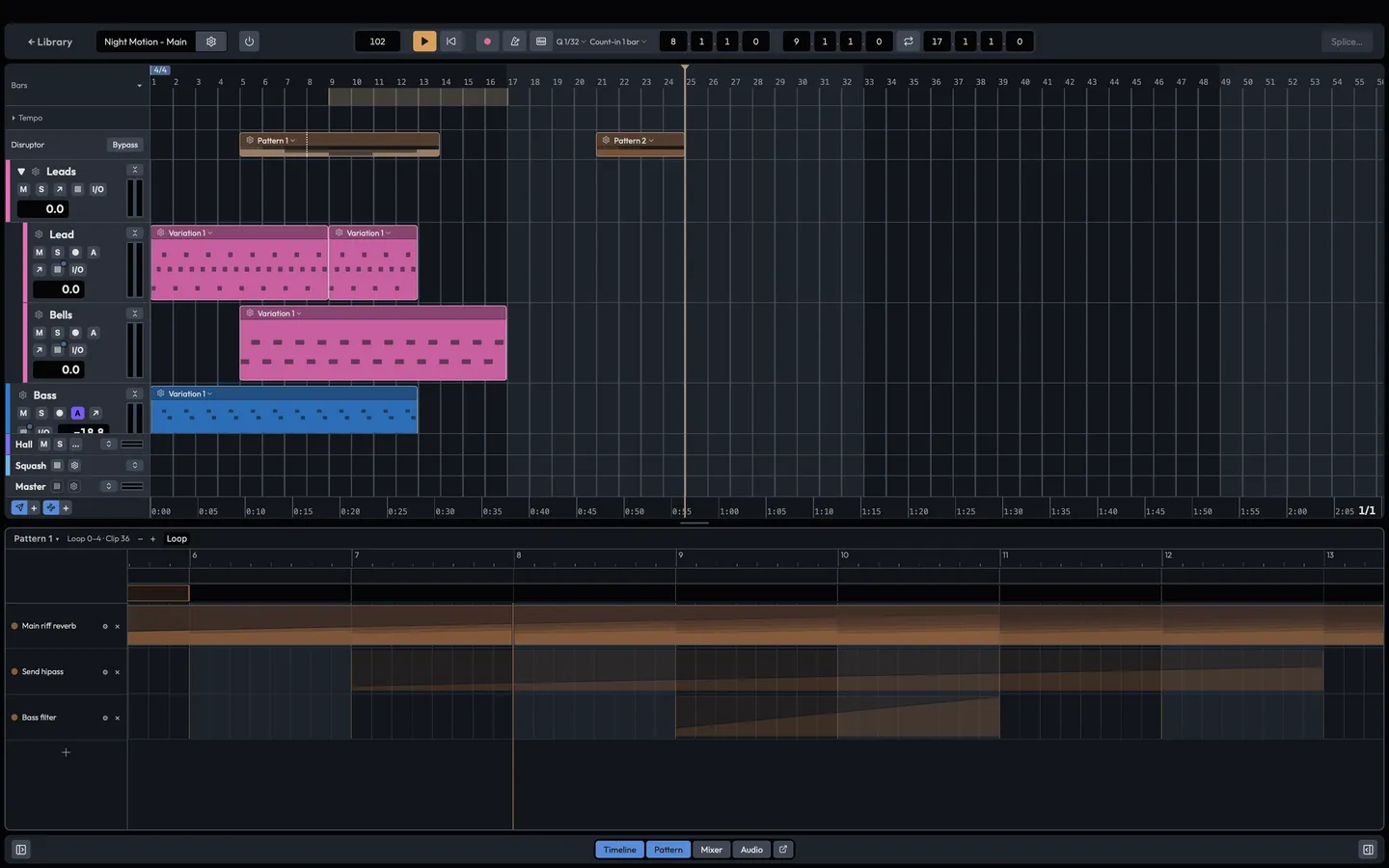This screenshot has width=1389, height=868.
Task: Open I/O routing of the Lead track
Action: click(x=77, y=270)
